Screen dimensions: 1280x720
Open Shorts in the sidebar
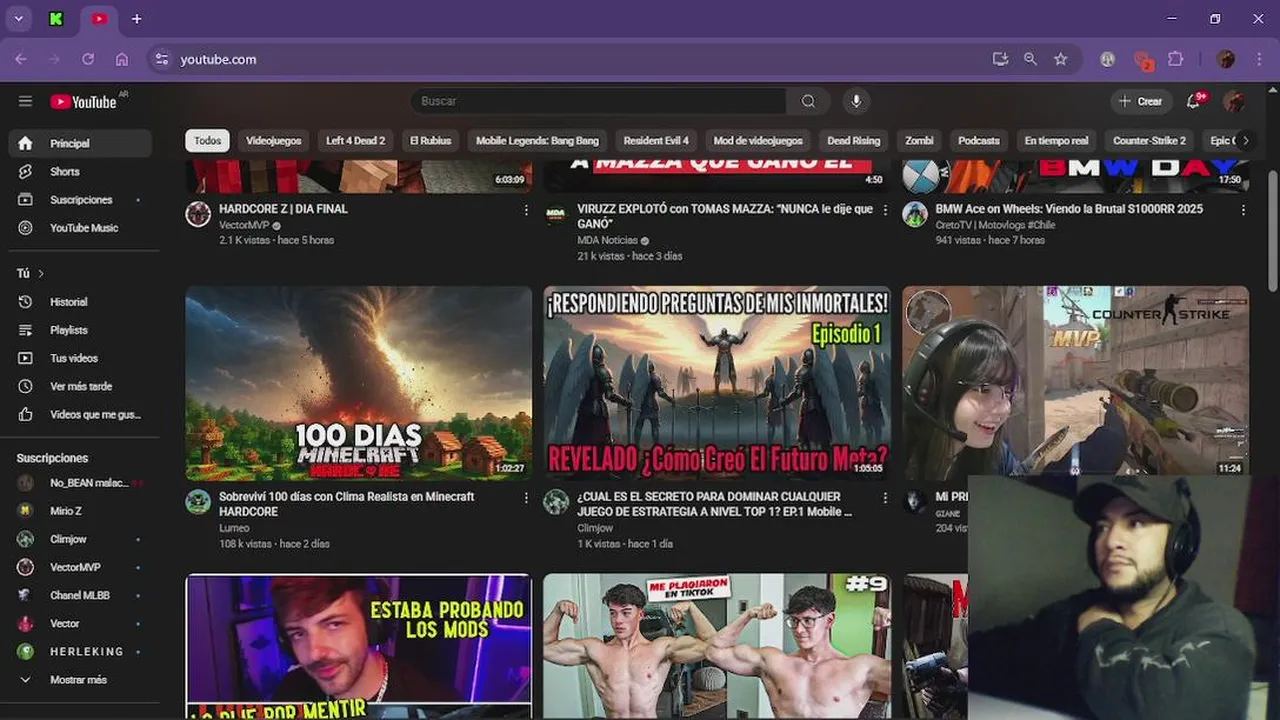80,171
